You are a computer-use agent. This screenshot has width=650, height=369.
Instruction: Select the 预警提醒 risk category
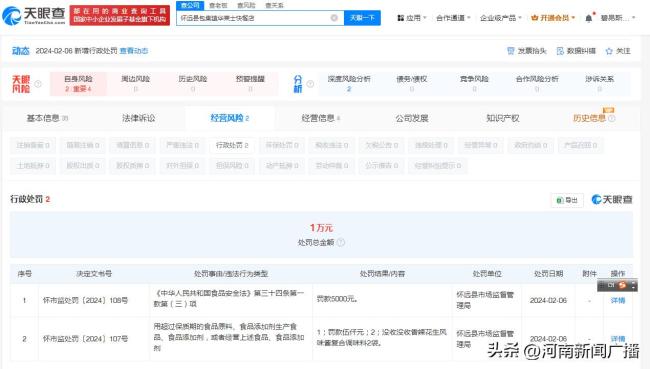(x=250, y=84)
